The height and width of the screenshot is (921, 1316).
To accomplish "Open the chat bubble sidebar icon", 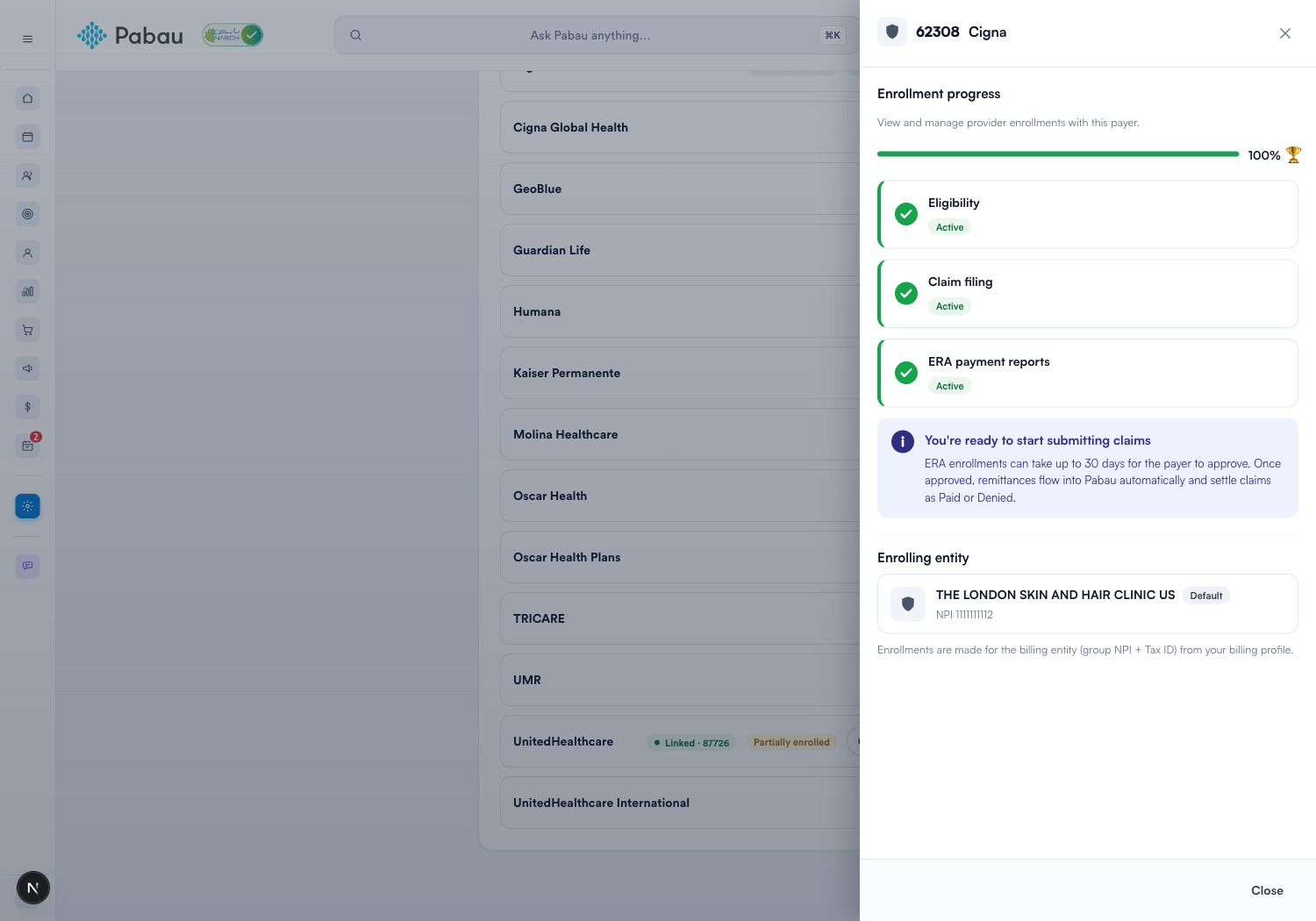I will click(27, 566).
